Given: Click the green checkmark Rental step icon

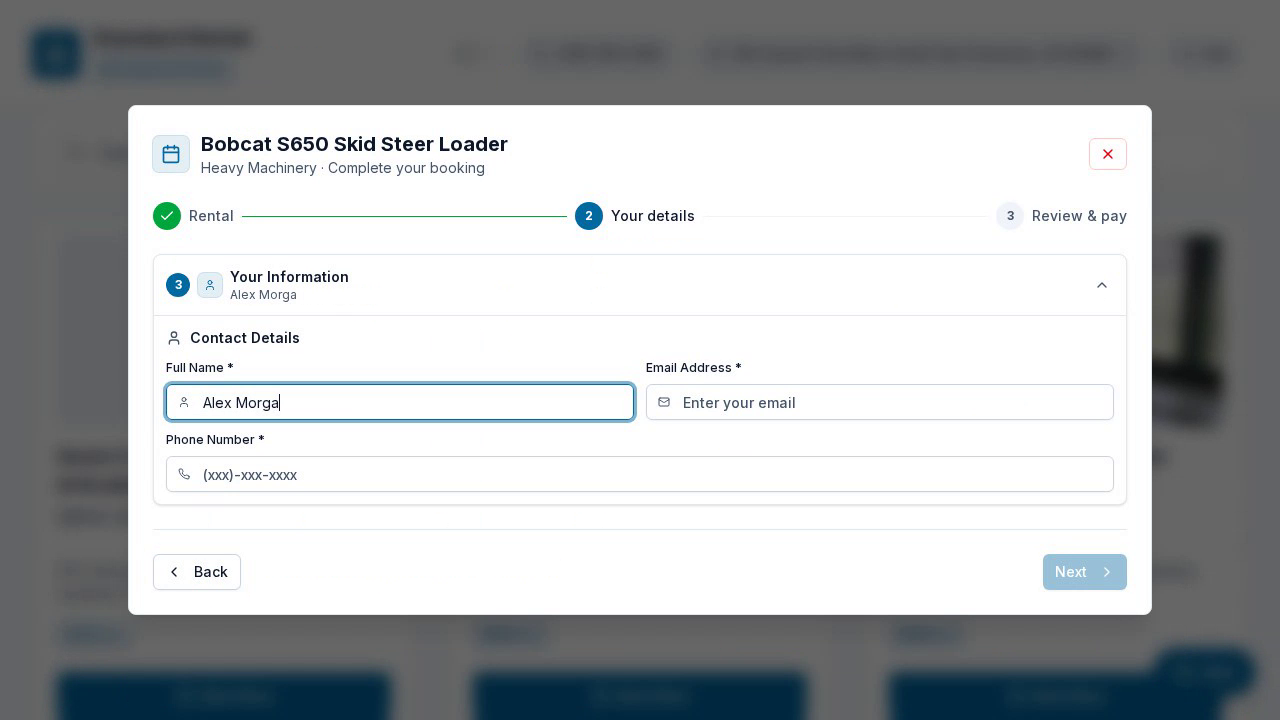Looking at the screenshot, I should 167,216.
